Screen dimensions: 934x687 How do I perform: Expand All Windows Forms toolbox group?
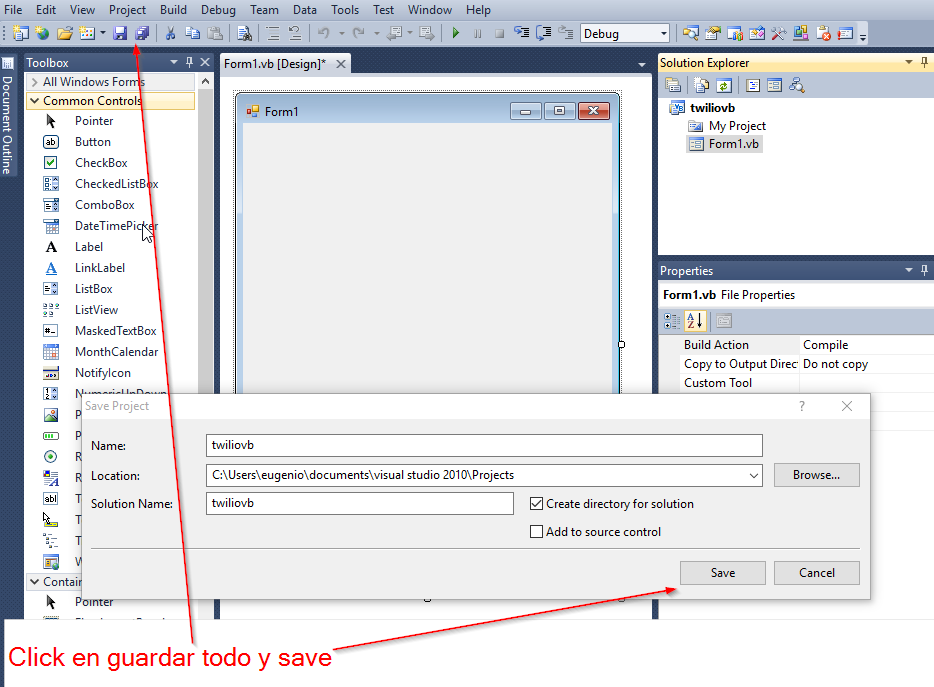[35, 82]
